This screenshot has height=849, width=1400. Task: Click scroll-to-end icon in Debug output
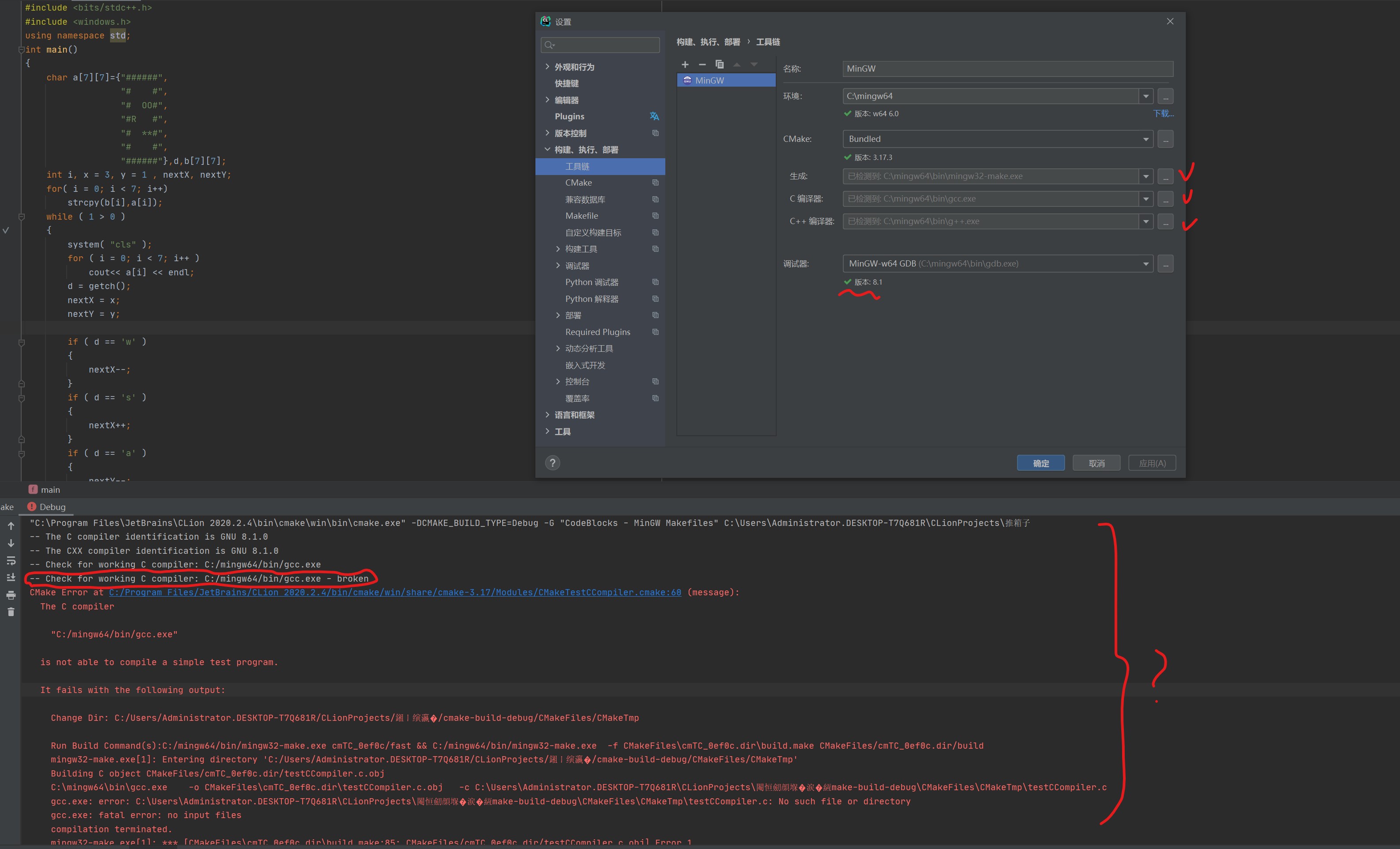tap(11, 577)
